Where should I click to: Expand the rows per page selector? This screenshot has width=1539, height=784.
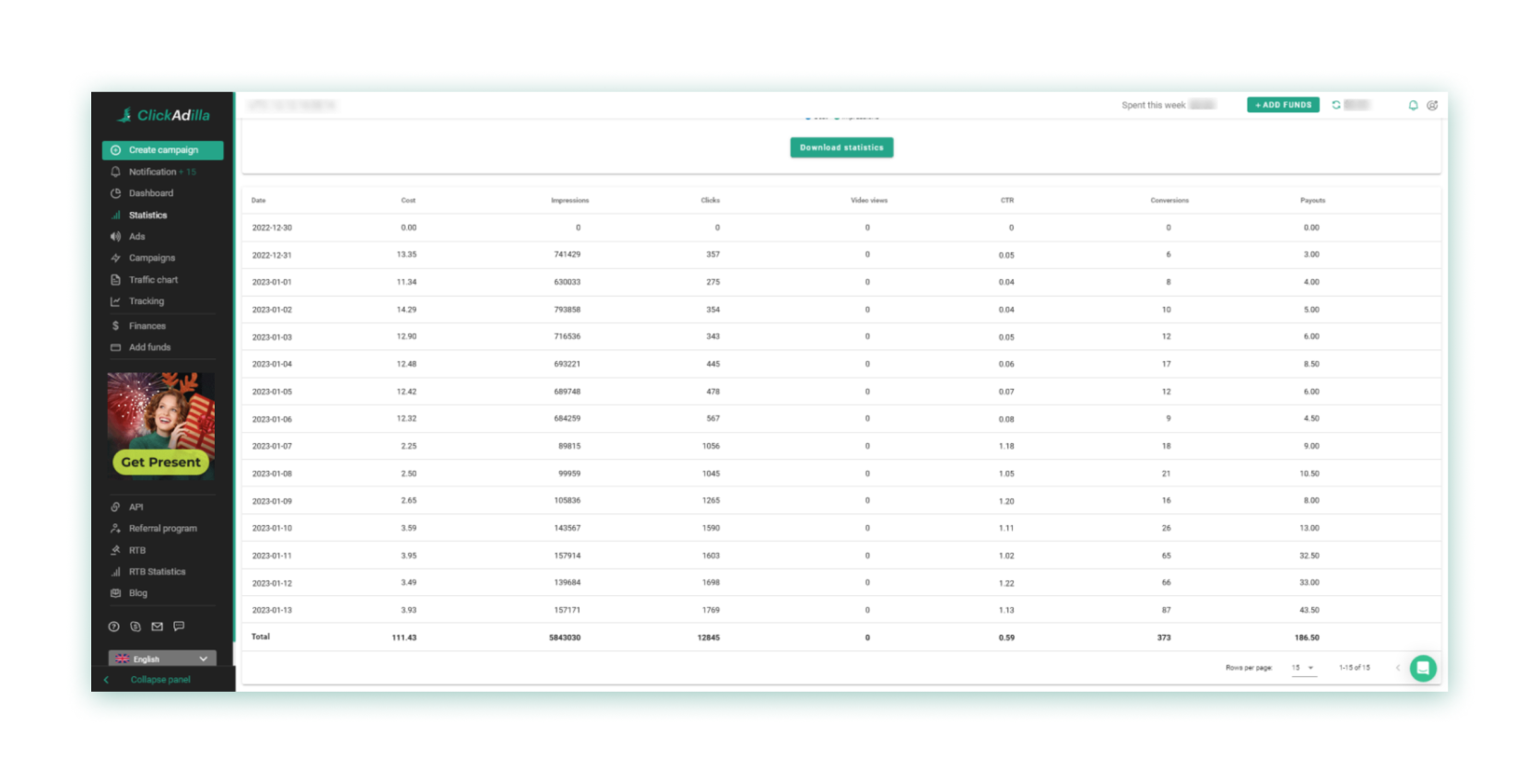1303,668
